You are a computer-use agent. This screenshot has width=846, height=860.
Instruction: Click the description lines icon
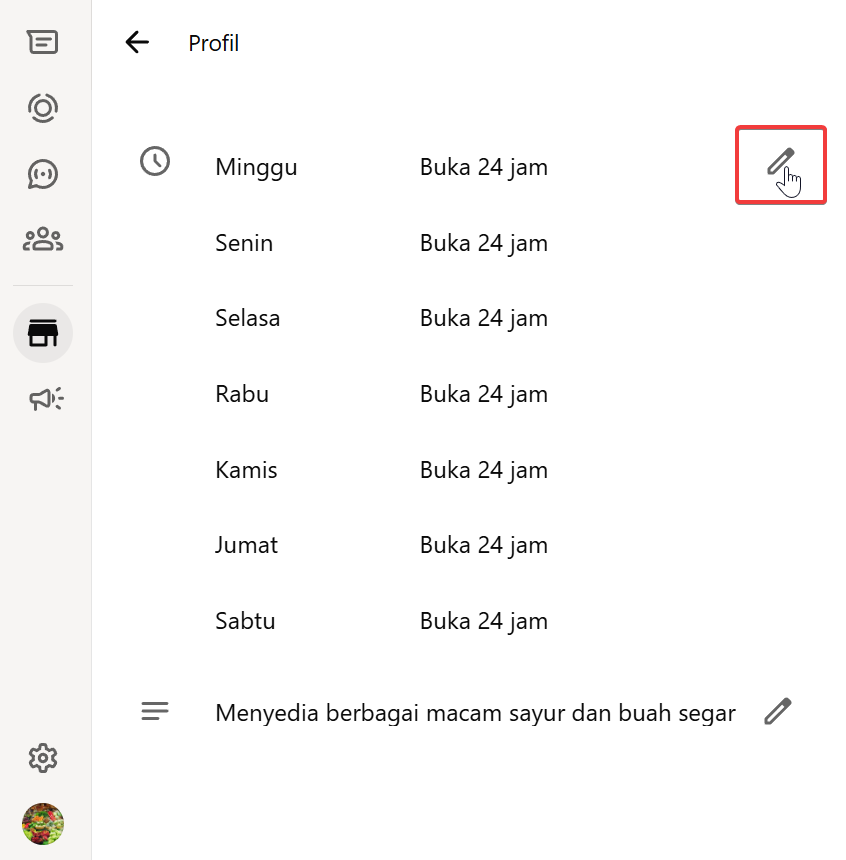pyautogui.click(x=155, y=711)
